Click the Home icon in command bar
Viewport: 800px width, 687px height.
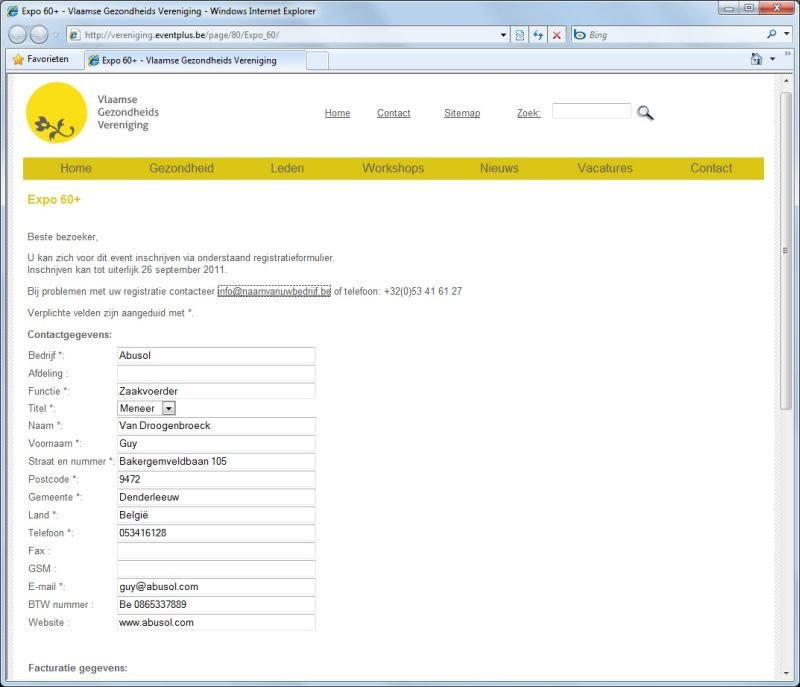(x=757, y=59)
